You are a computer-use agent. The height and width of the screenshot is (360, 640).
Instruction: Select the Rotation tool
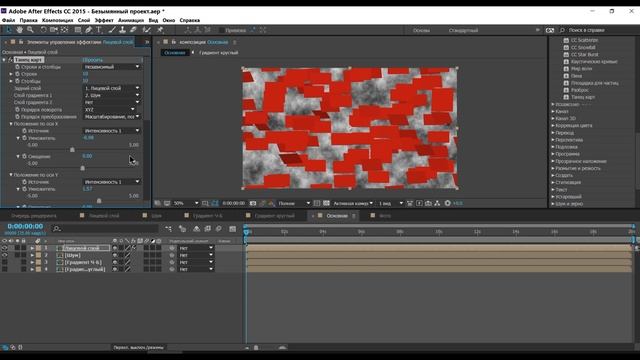coord(43,30)
